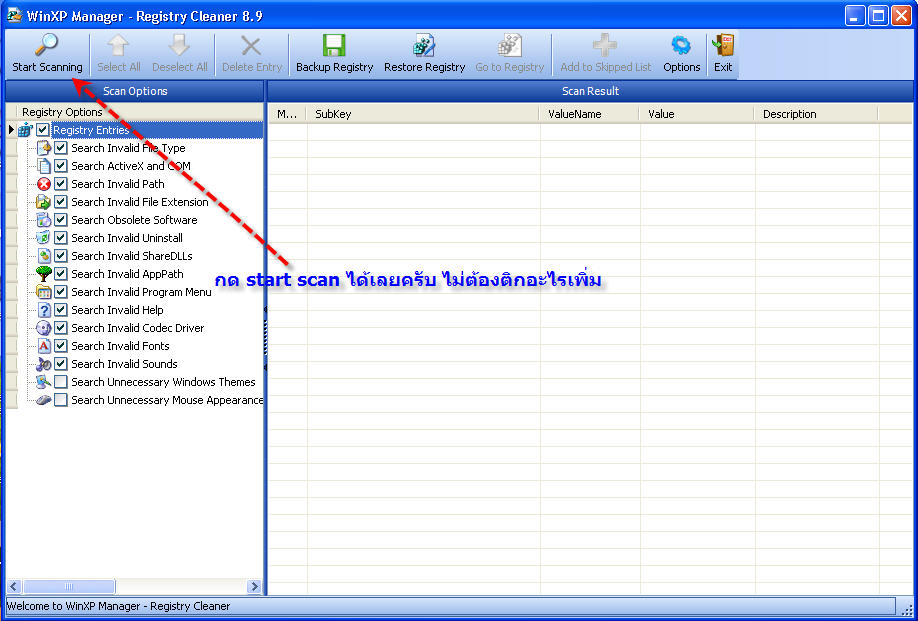Screen dimensions: 918x621
Task: Click the Add to Skipped List plus icon
Action: point(605,44)
